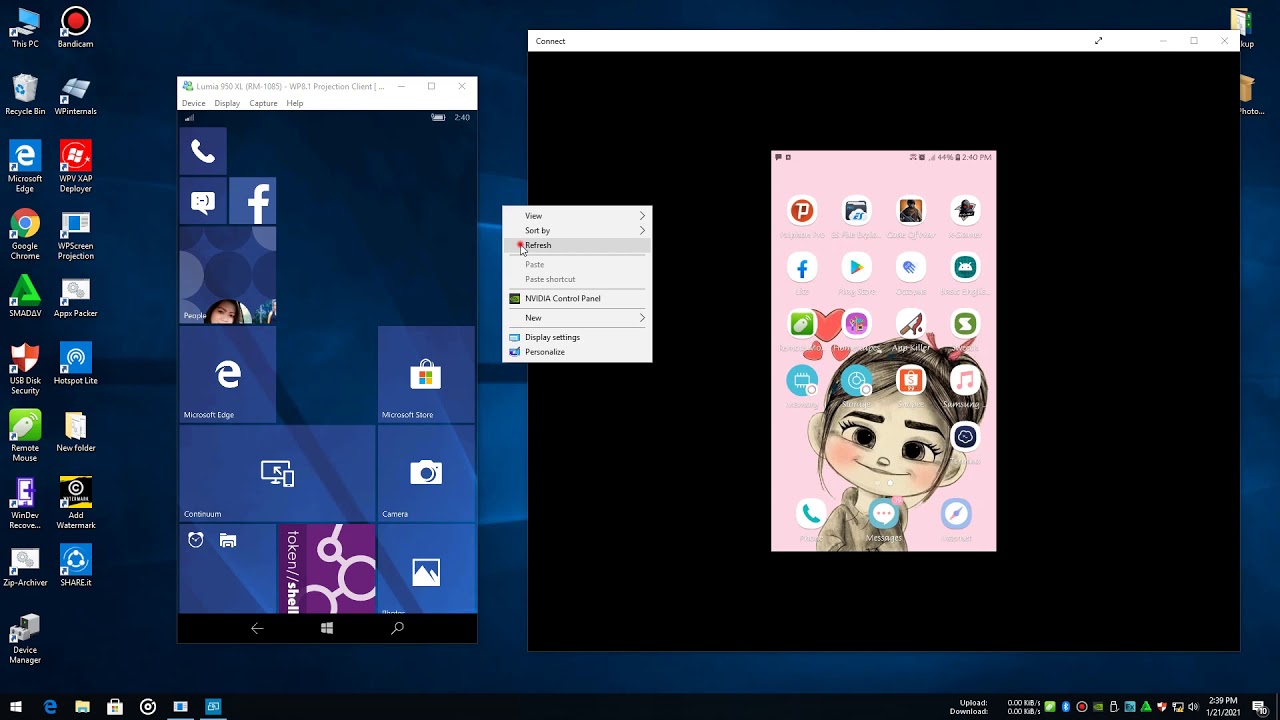Open Display settings from the context menu
Viewport: 1280px width, 720px height.
[577, 337]
